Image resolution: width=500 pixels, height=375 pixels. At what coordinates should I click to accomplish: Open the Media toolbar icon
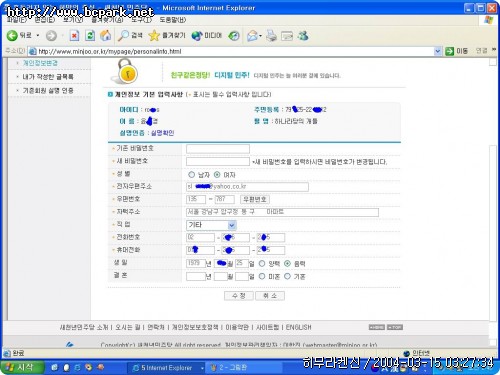197,36
